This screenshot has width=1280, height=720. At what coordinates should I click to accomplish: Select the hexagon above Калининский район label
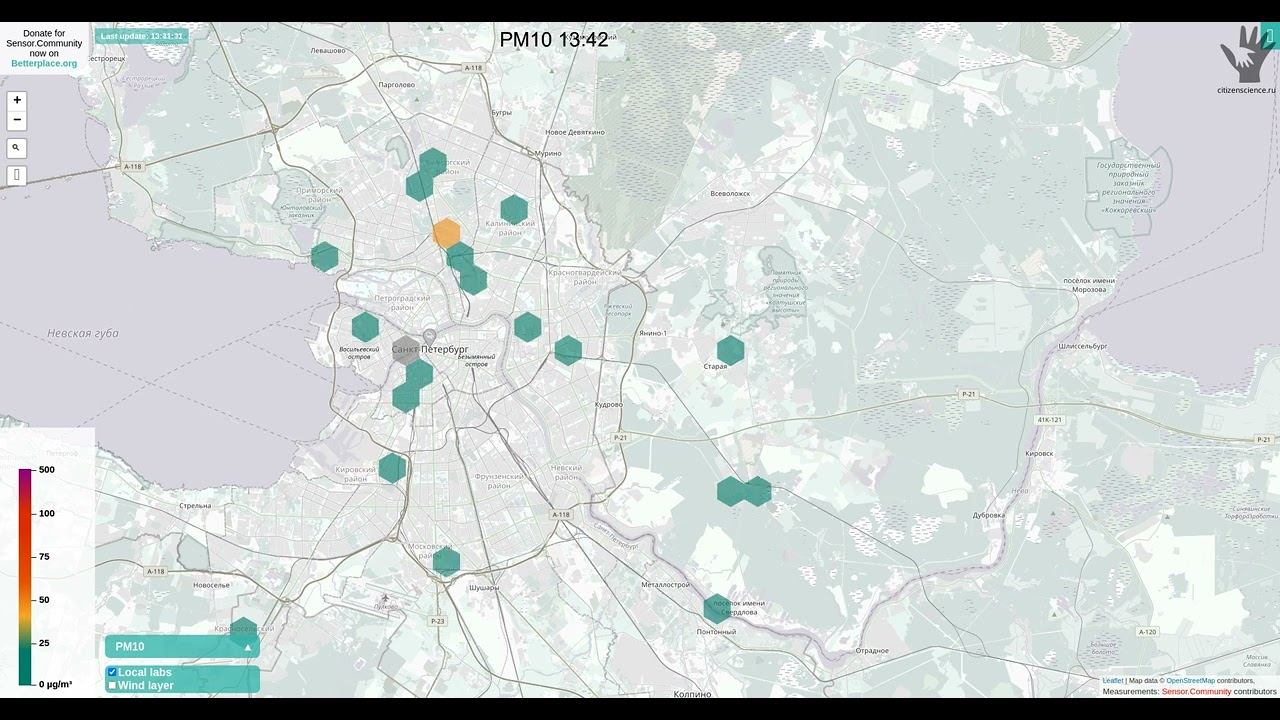514,210
